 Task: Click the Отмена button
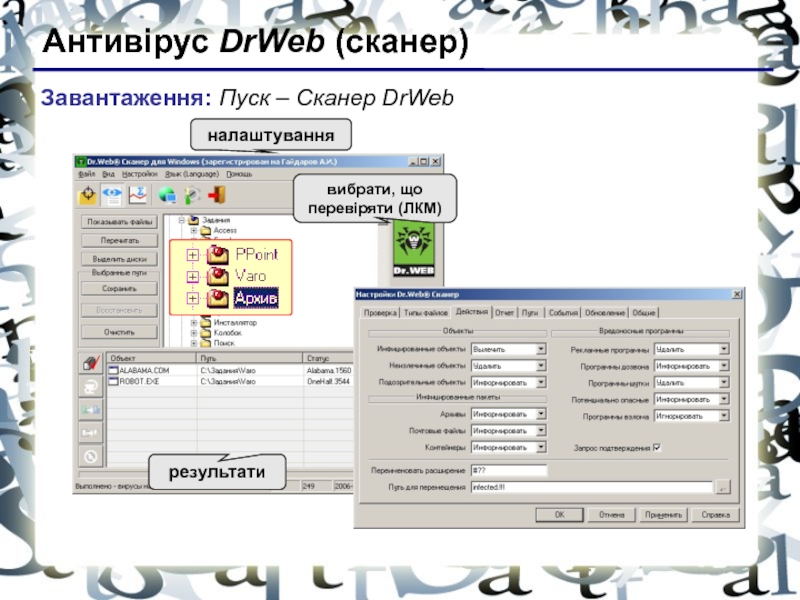[x=612, y=515]
